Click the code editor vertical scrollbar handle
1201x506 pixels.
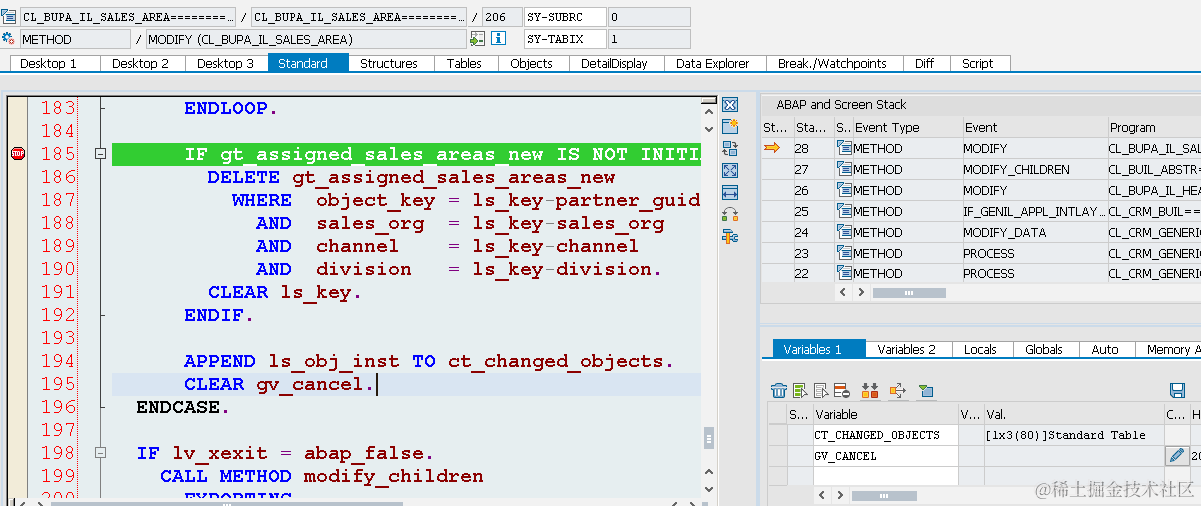click(709, 438)
